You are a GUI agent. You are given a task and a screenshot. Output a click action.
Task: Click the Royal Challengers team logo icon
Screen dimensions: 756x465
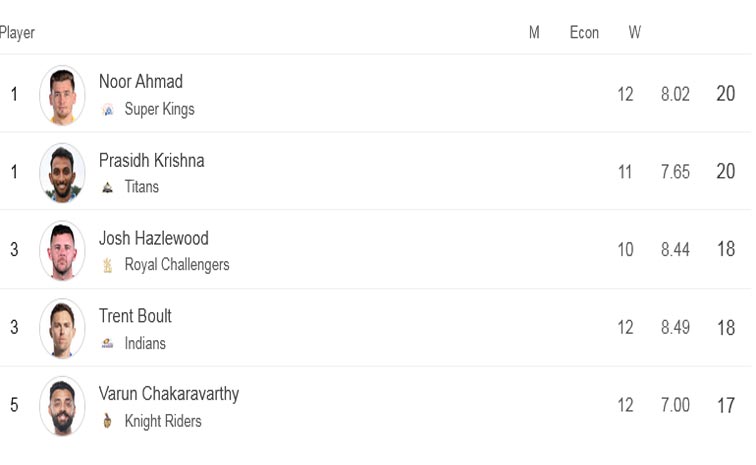(x=108, y=265)
